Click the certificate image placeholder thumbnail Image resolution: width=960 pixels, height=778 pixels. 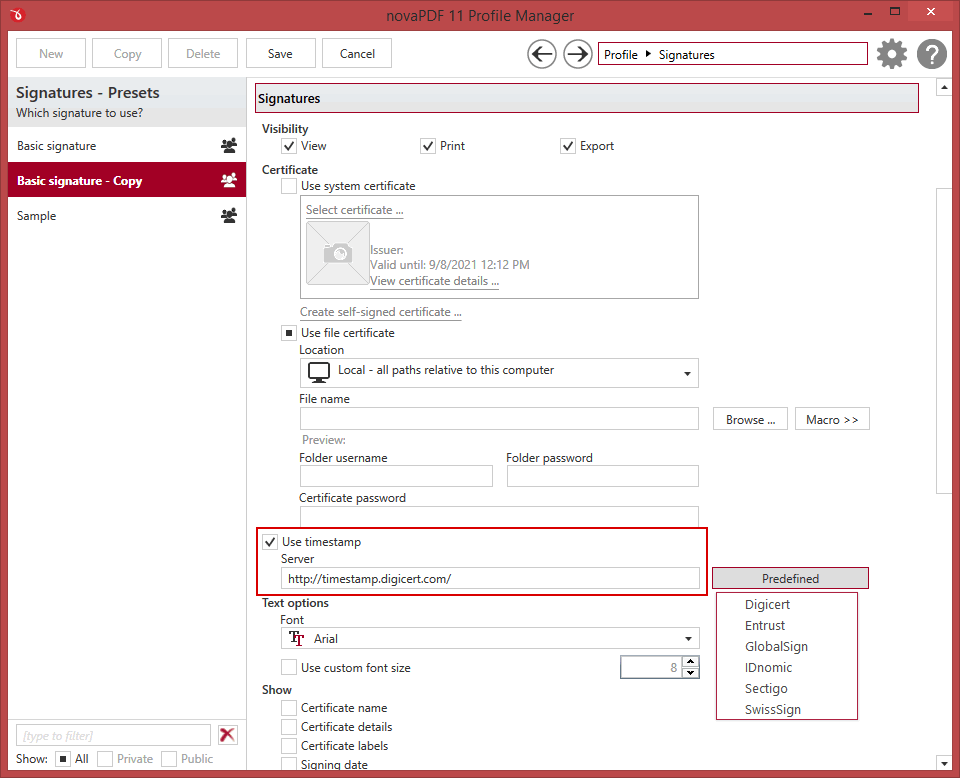click(x=337, y=253)
